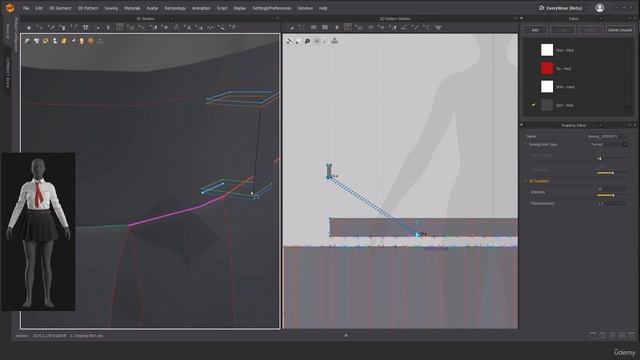Viewport: 640px width, 360px height.
Task: Open EveryWear (Beta) button
Action: click(560, 8)
